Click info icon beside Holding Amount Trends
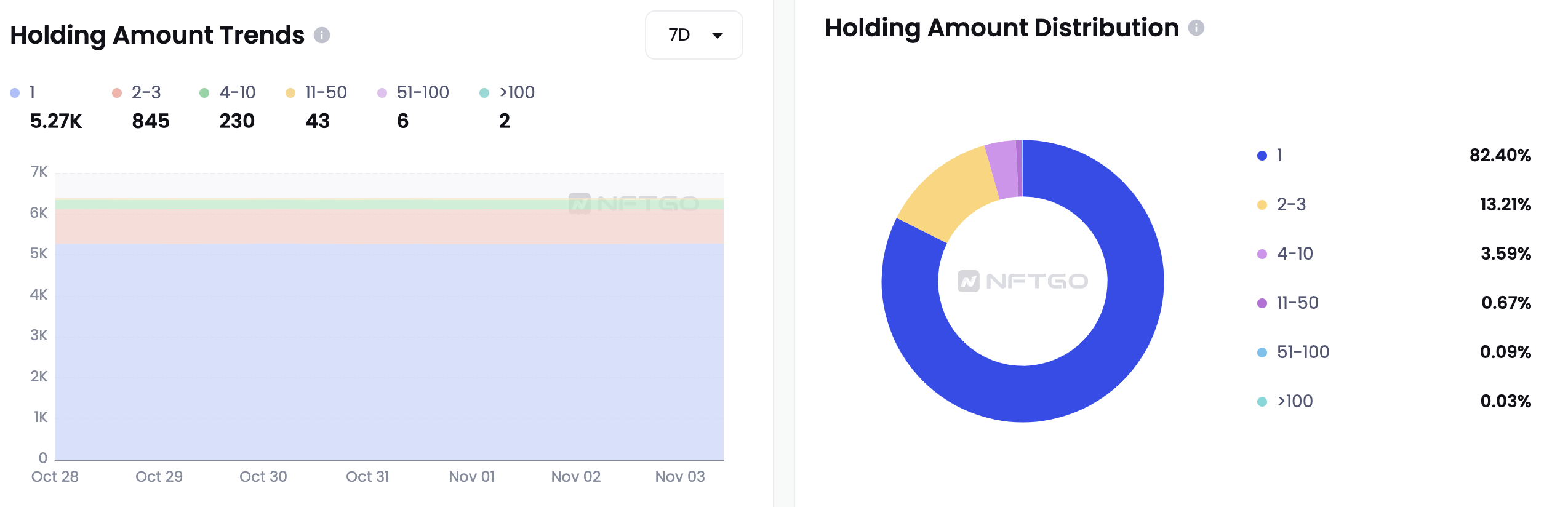1568x507 pixels. (322, 35)
